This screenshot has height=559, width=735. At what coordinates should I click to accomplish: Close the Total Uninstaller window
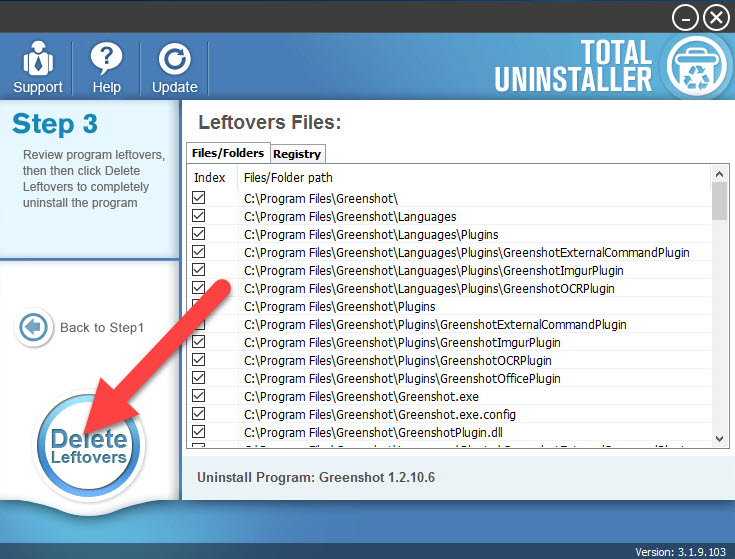pos(716,18)
